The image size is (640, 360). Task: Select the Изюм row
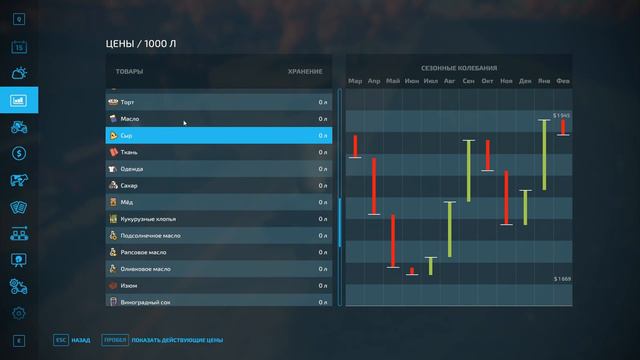219,286
